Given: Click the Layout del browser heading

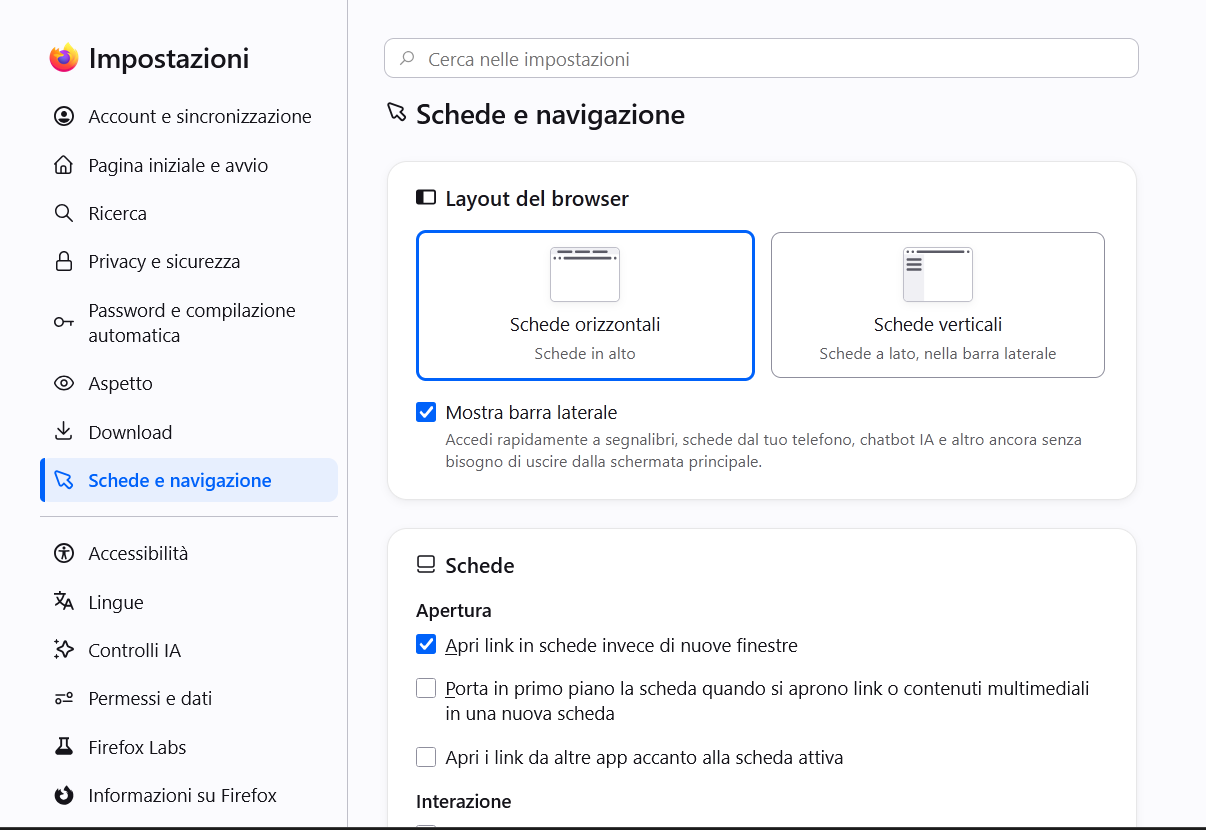Looking at the screenshot, I should pos(537,199).
